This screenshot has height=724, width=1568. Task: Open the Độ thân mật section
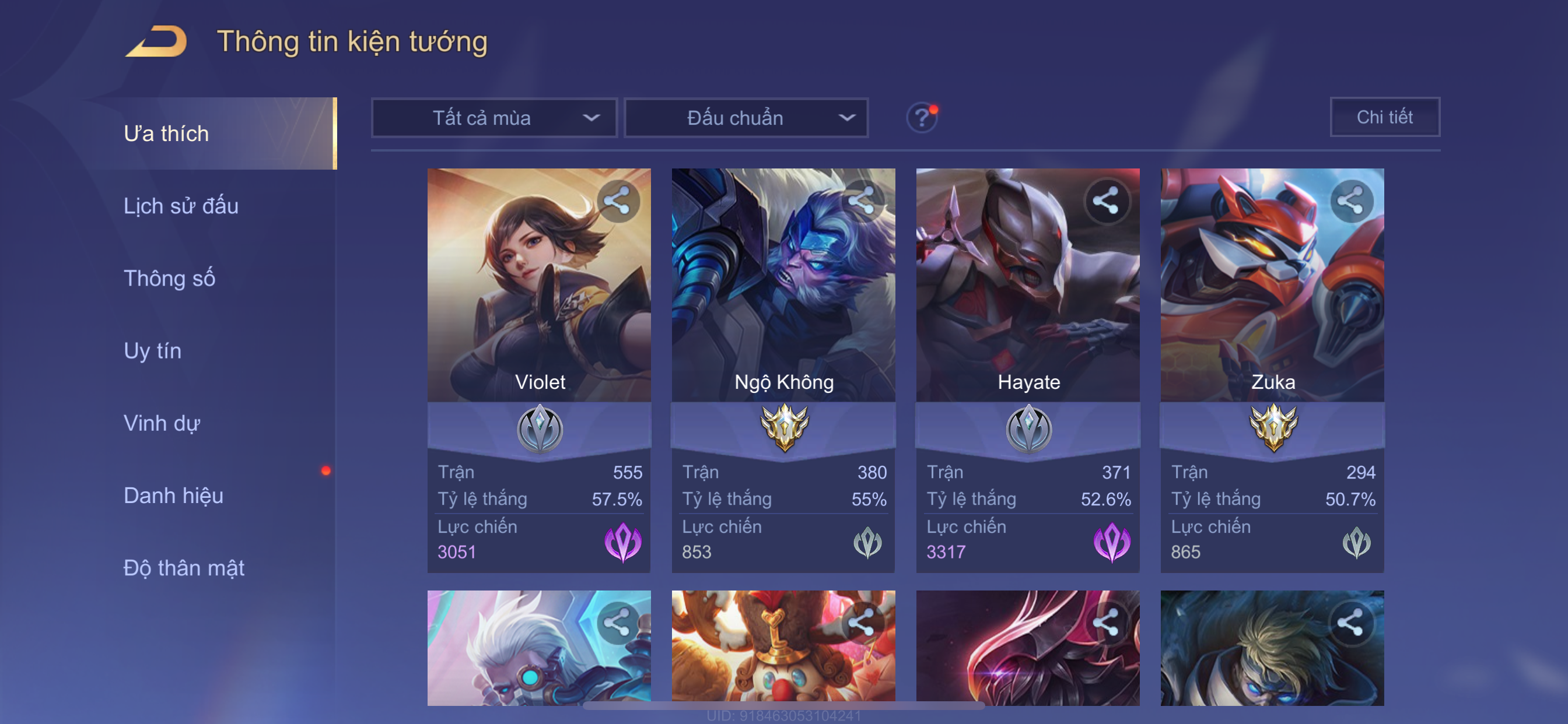click(184, 568)
